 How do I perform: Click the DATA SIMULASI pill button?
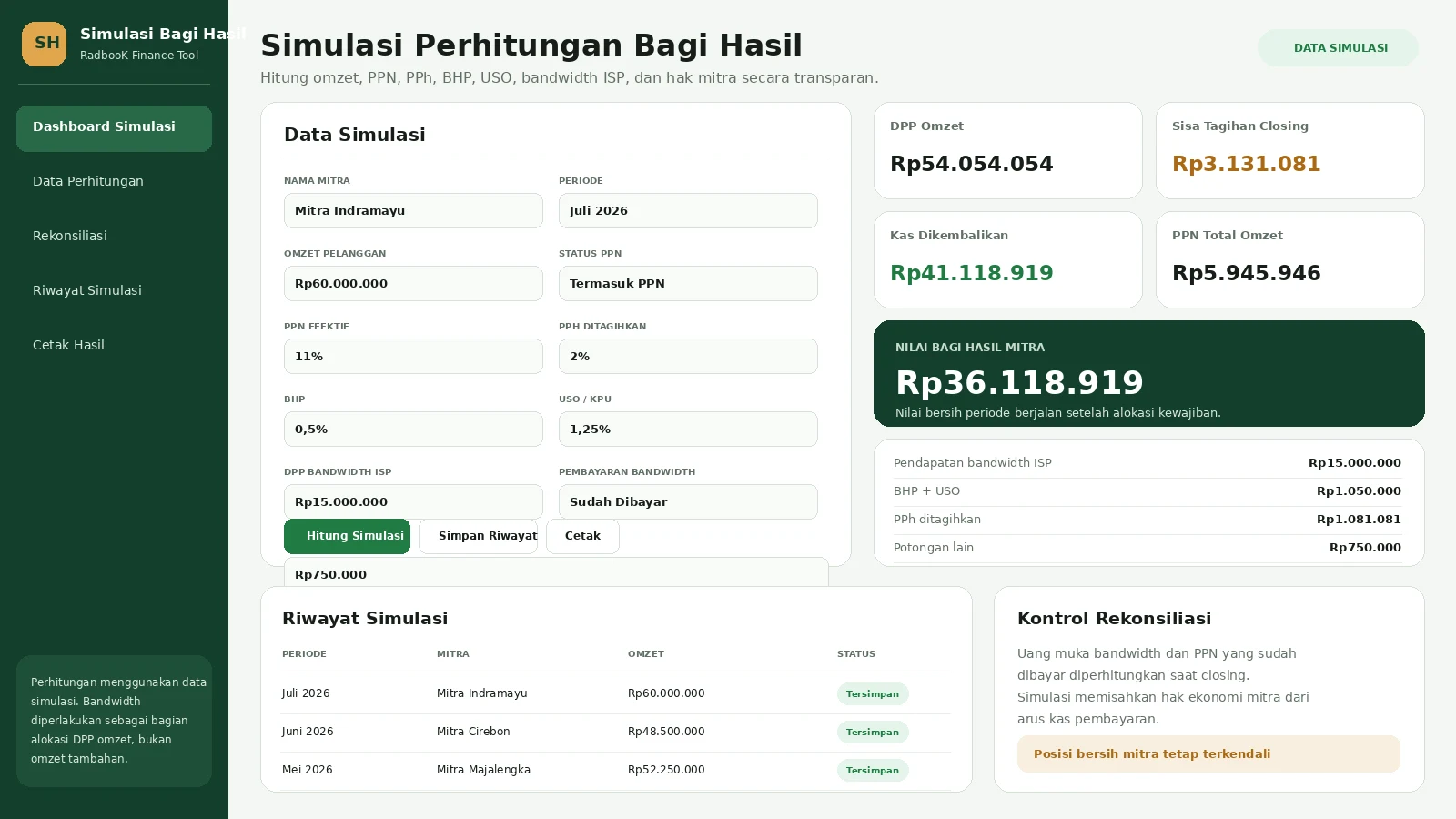click(x=1338, y=47)
